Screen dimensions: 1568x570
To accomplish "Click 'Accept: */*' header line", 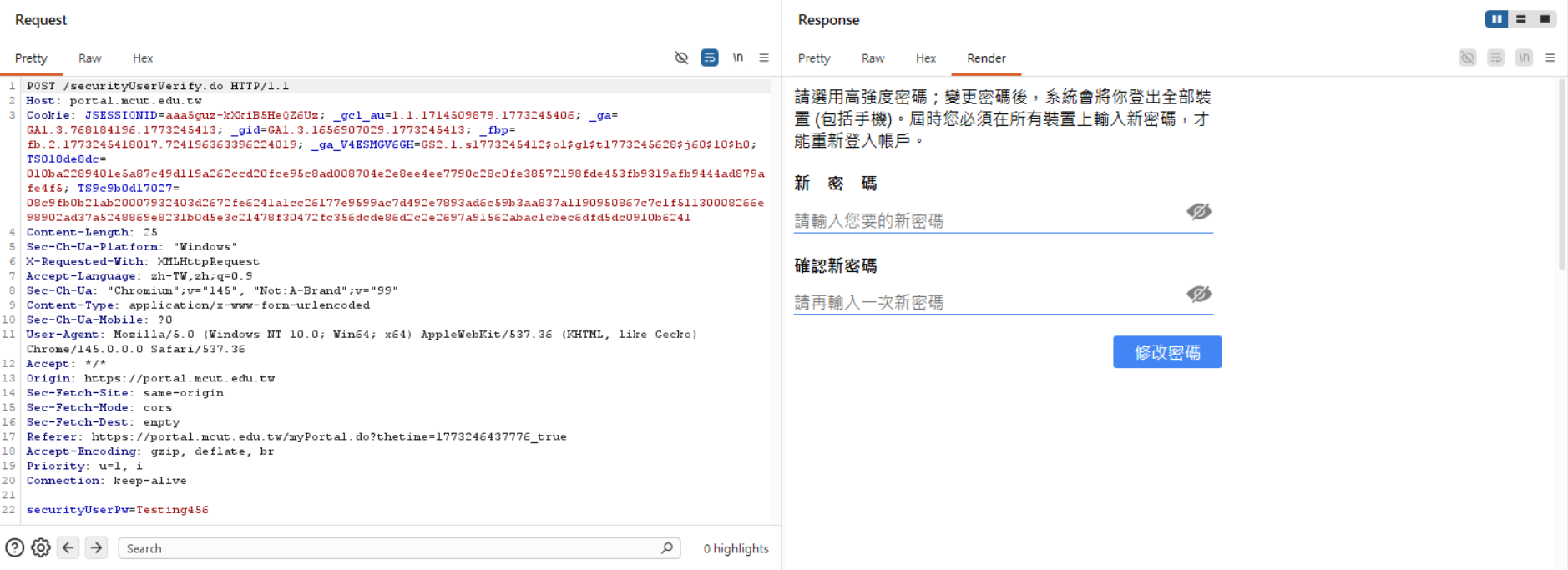I will tap(66, 364).
